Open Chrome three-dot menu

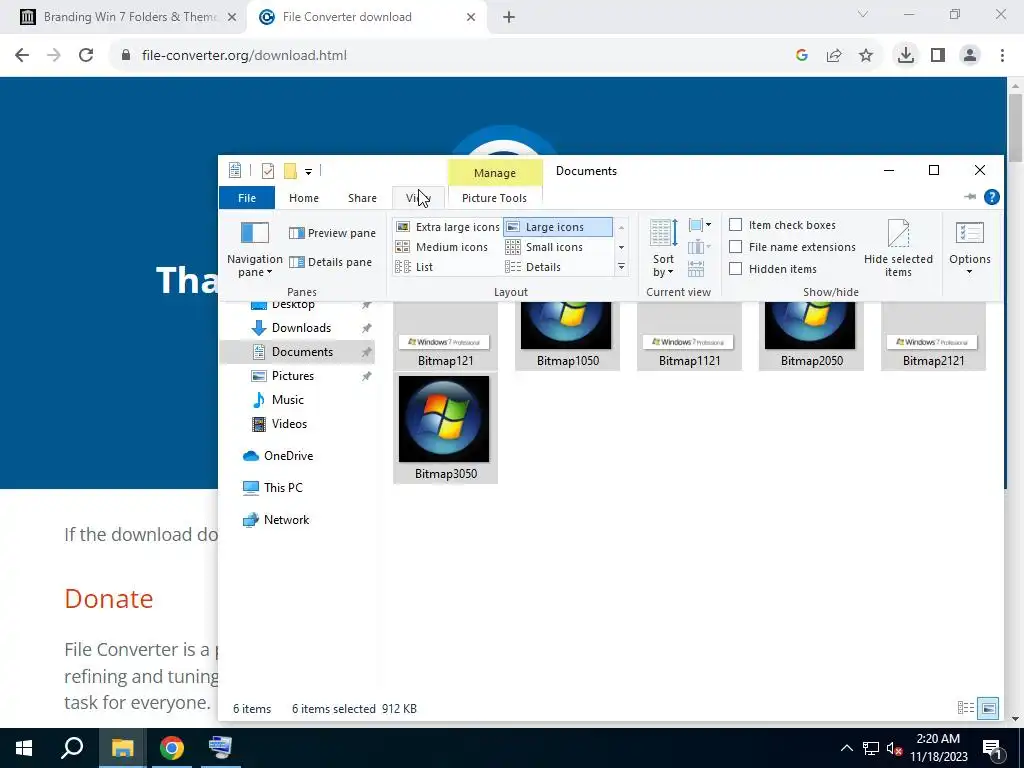(x=1002, y=56)
